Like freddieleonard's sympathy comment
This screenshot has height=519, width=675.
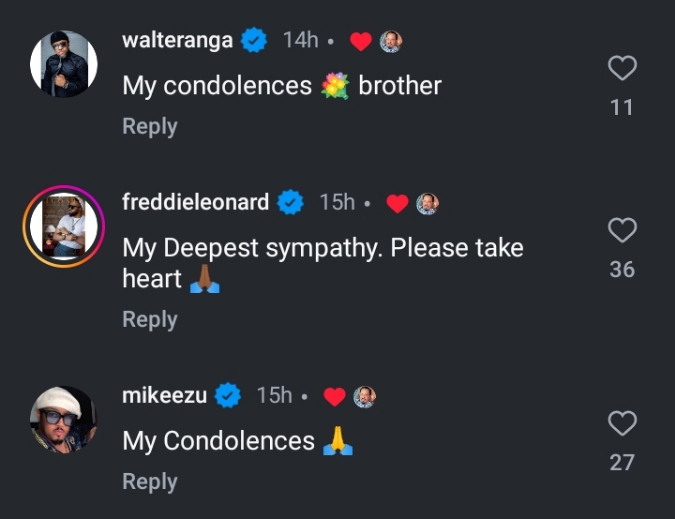point(622,230)
